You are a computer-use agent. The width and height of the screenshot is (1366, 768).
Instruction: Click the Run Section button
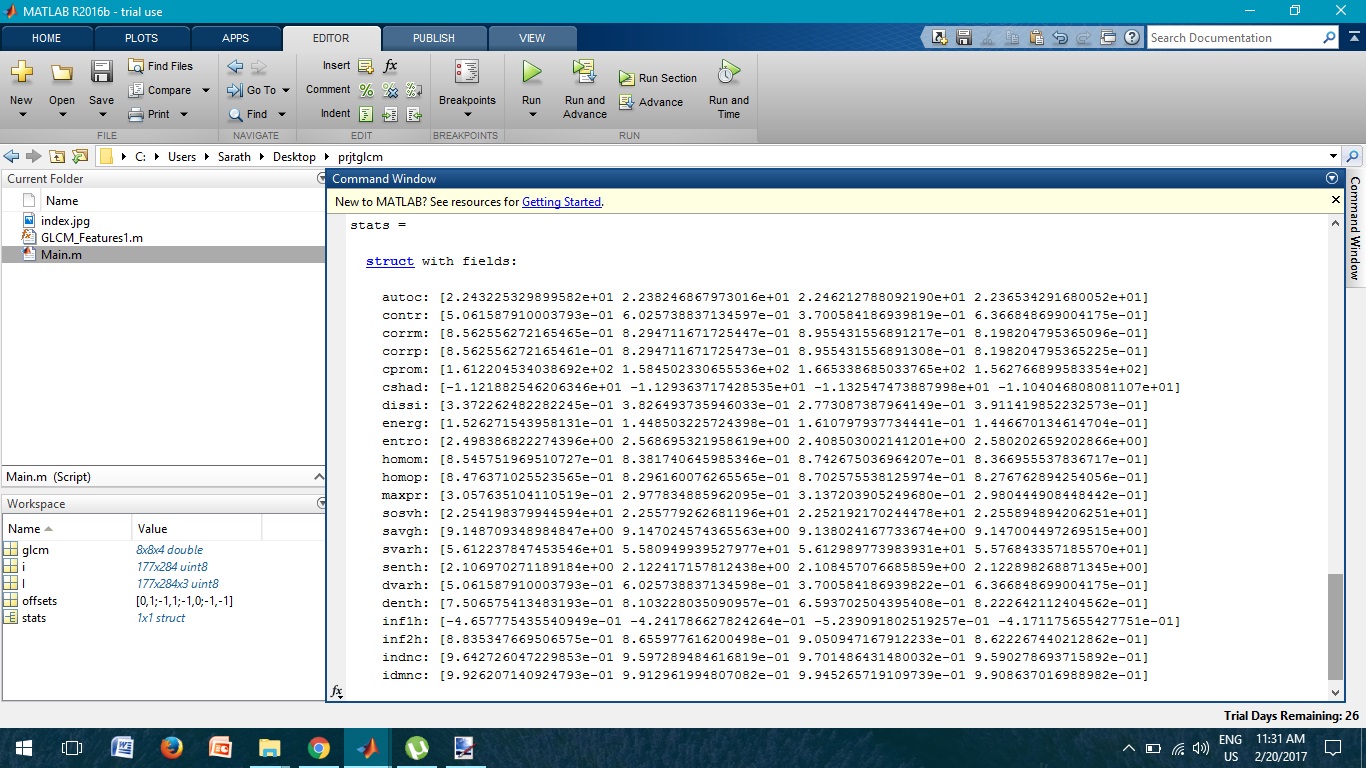tap(658, 76)
